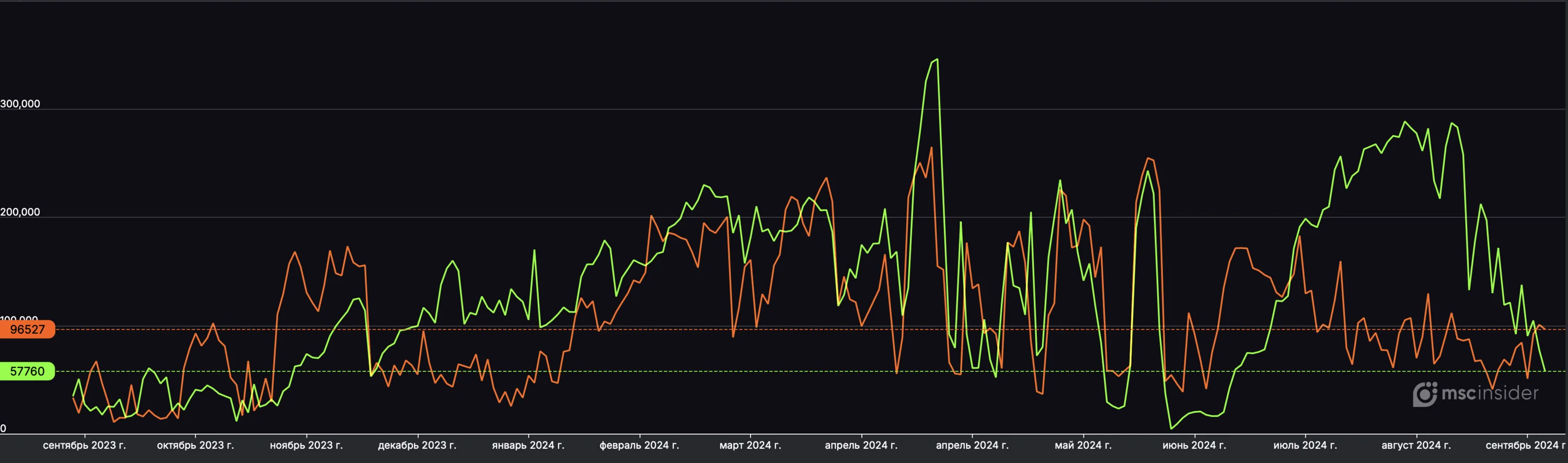Image resolution: width=1568 pixels, height=463 pixels.
Task: Click the green 57760 value tag
Action: 27,371
